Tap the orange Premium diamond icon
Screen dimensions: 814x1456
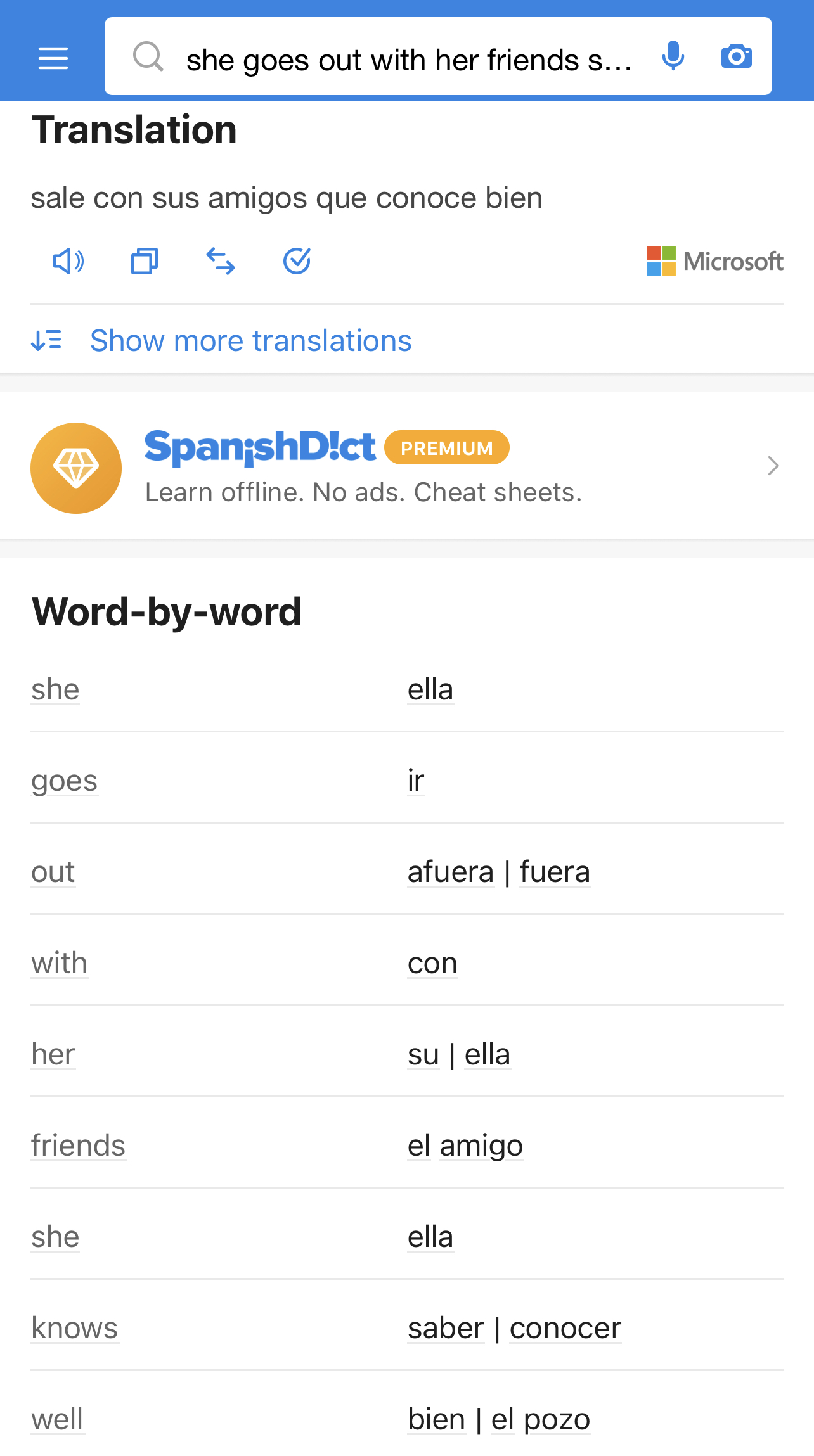(76, 468)
